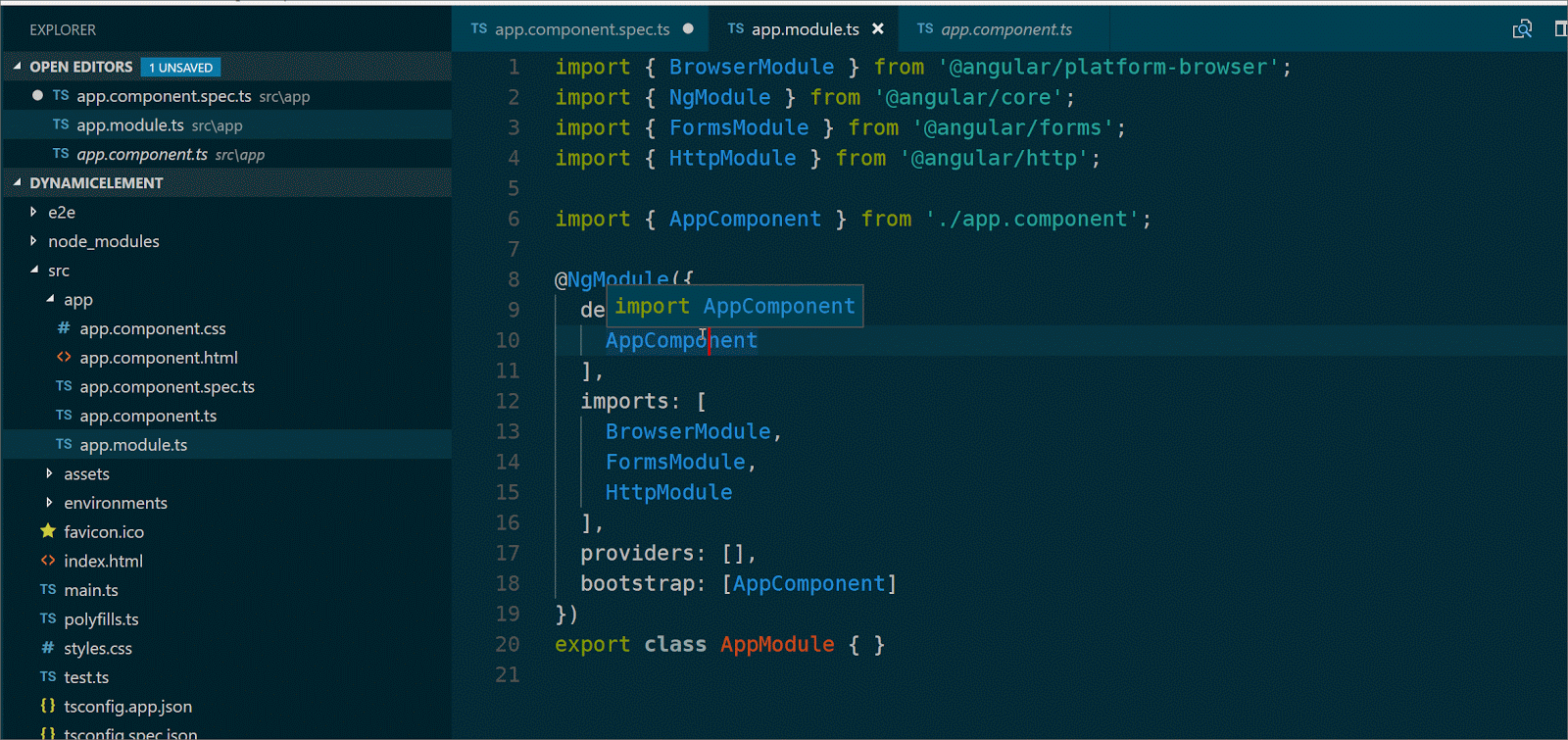Click the '@angular/platform-browser' string on line 1
Screen dimensions: 1568x740
coord(1108,67)
